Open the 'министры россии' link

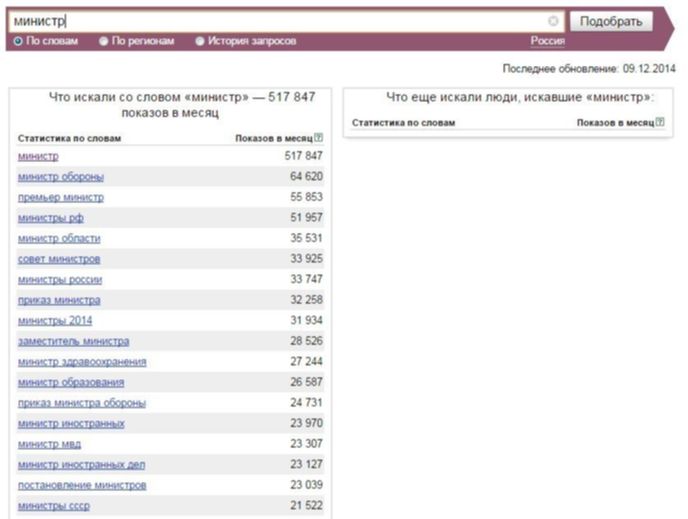coord(60,280)
